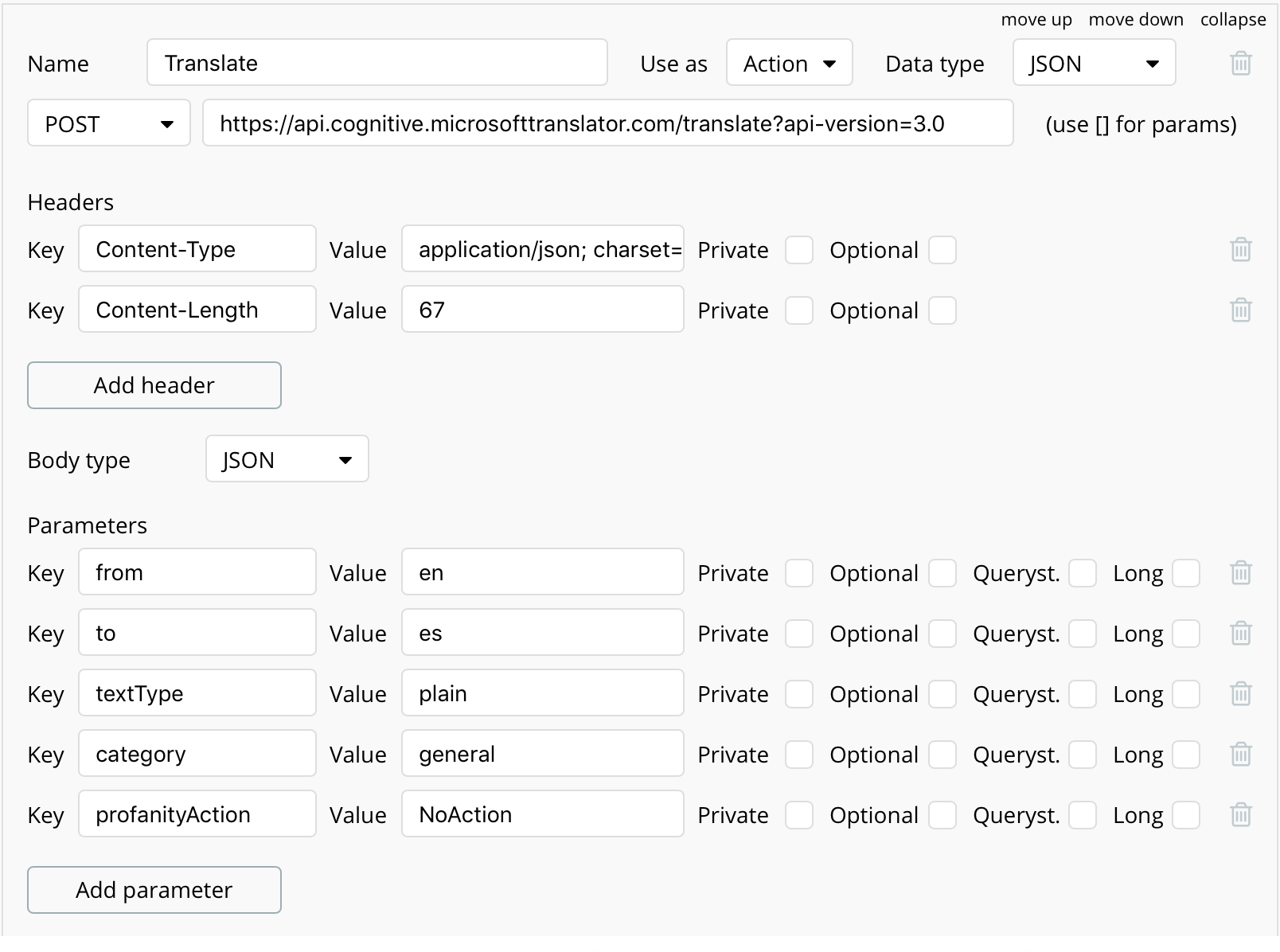Mark the Content-Type header as Private
Screen dimensions: 1280x952
[x=799, y=250]
